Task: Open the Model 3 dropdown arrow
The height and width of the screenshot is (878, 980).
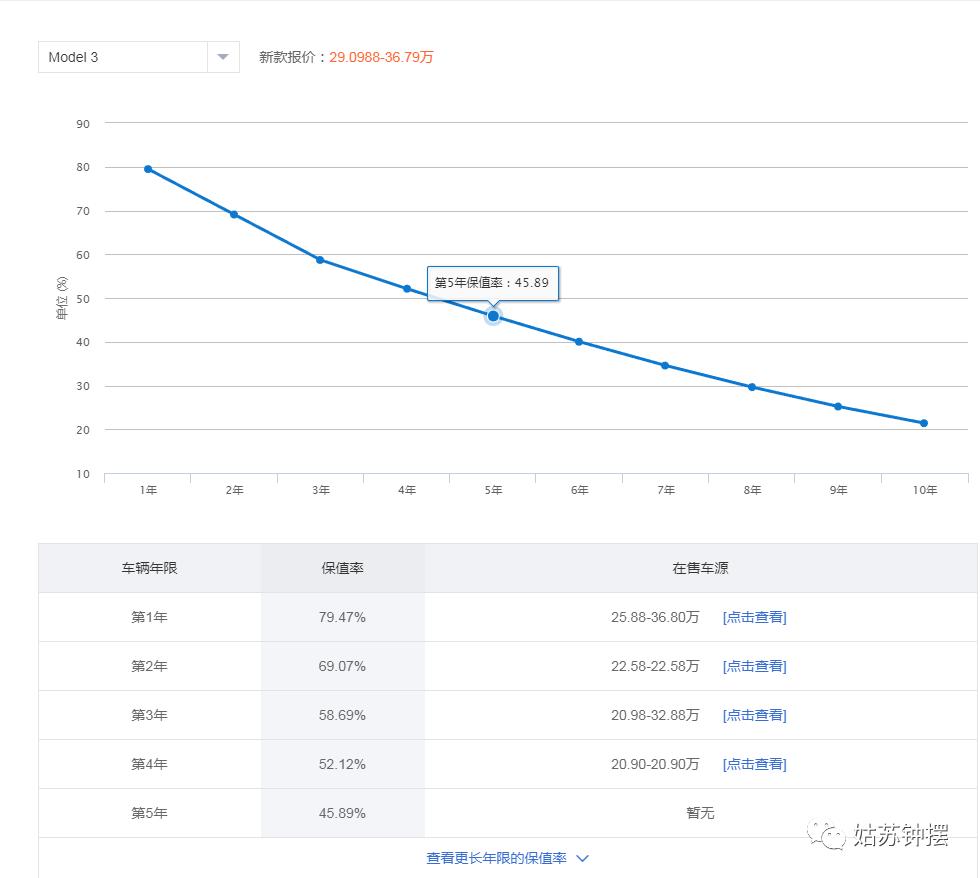Action: pyautogui.click(x=223, y=57)
